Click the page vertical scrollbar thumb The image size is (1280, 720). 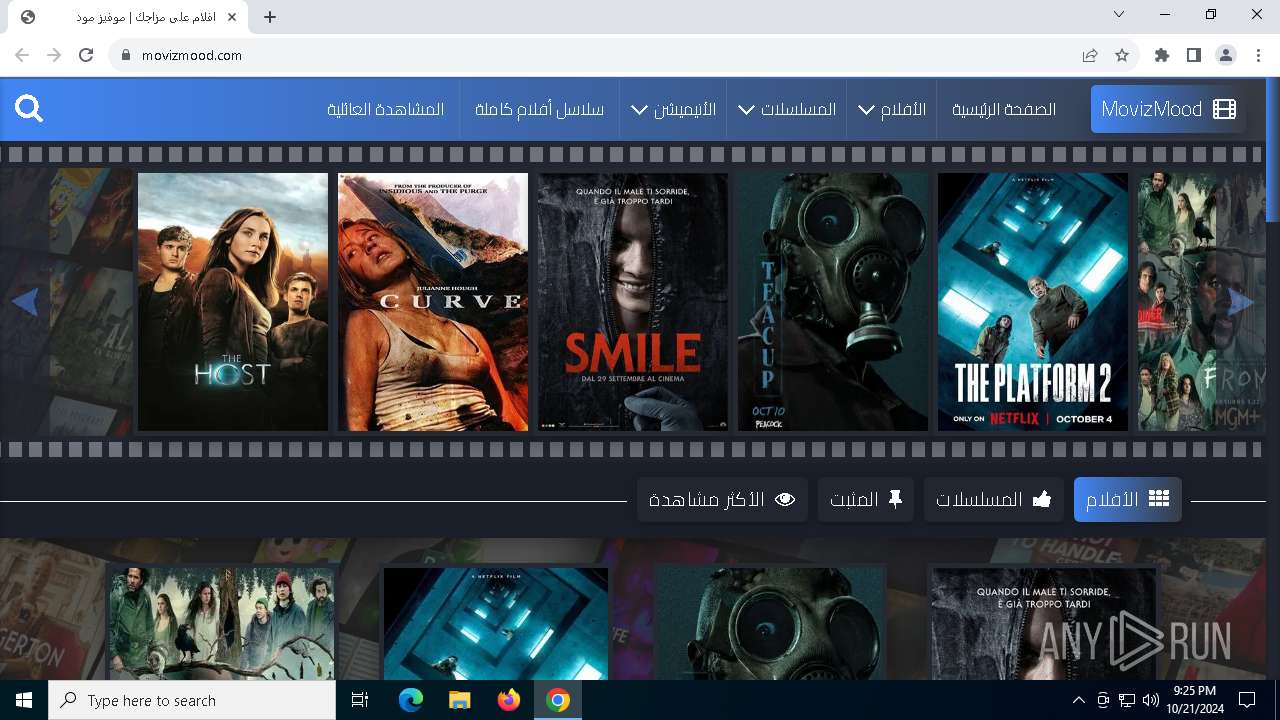click(1272, 150)
